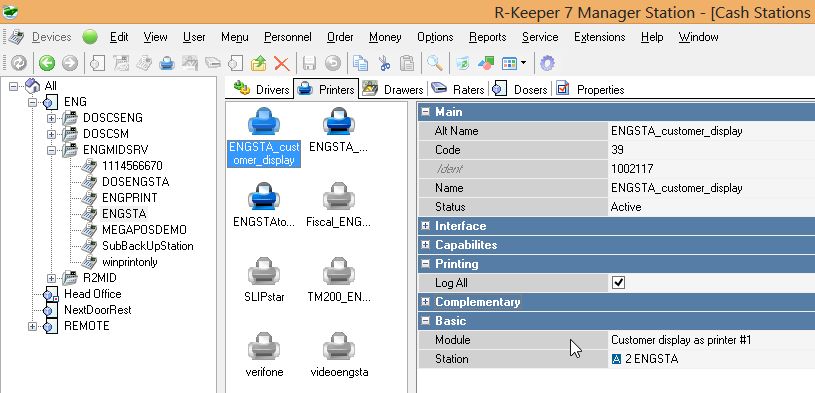
Task: Switch to the Properties tab
Action: [x=590, y=89]
